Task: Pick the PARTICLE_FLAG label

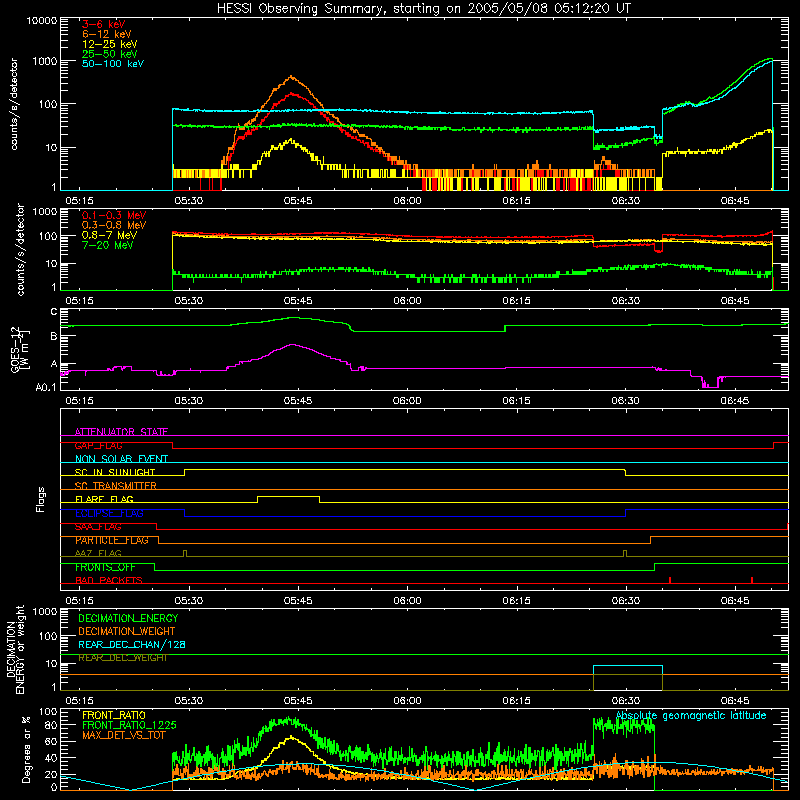Action: tap(112, 540)
